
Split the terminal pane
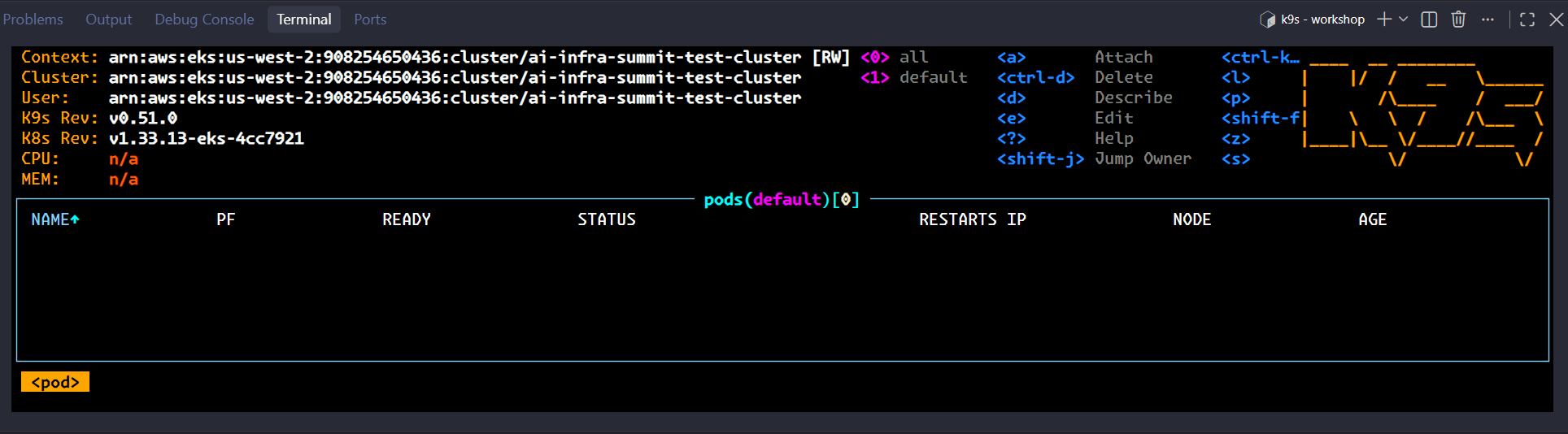pos(1429,20)
